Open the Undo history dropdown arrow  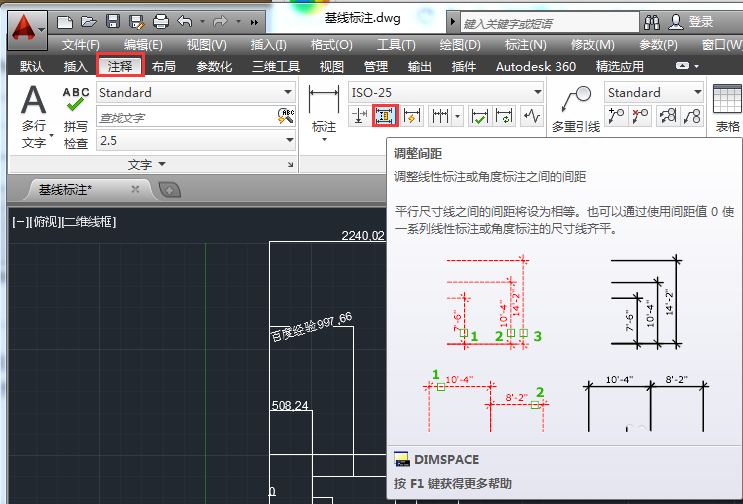[x=202, y=22]
